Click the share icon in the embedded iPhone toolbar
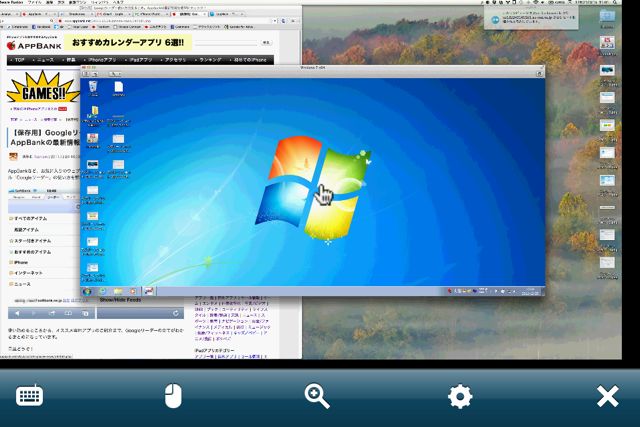This screenshot has width=640, height=427. [52, 313]
